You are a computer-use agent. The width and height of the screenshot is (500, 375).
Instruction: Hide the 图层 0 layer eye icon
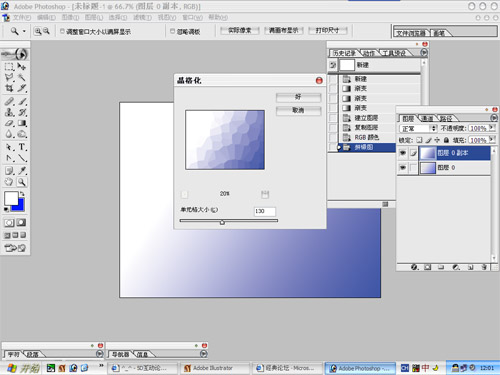click(403, 167)
